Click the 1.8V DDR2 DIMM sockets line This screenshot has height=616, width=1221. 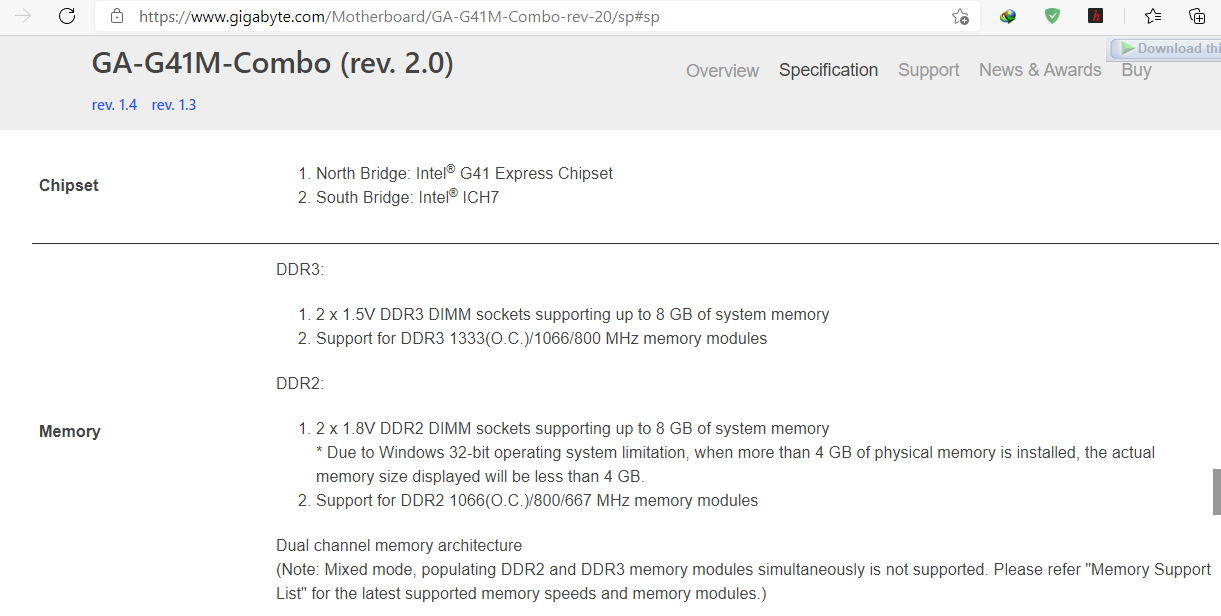[572, 428]
